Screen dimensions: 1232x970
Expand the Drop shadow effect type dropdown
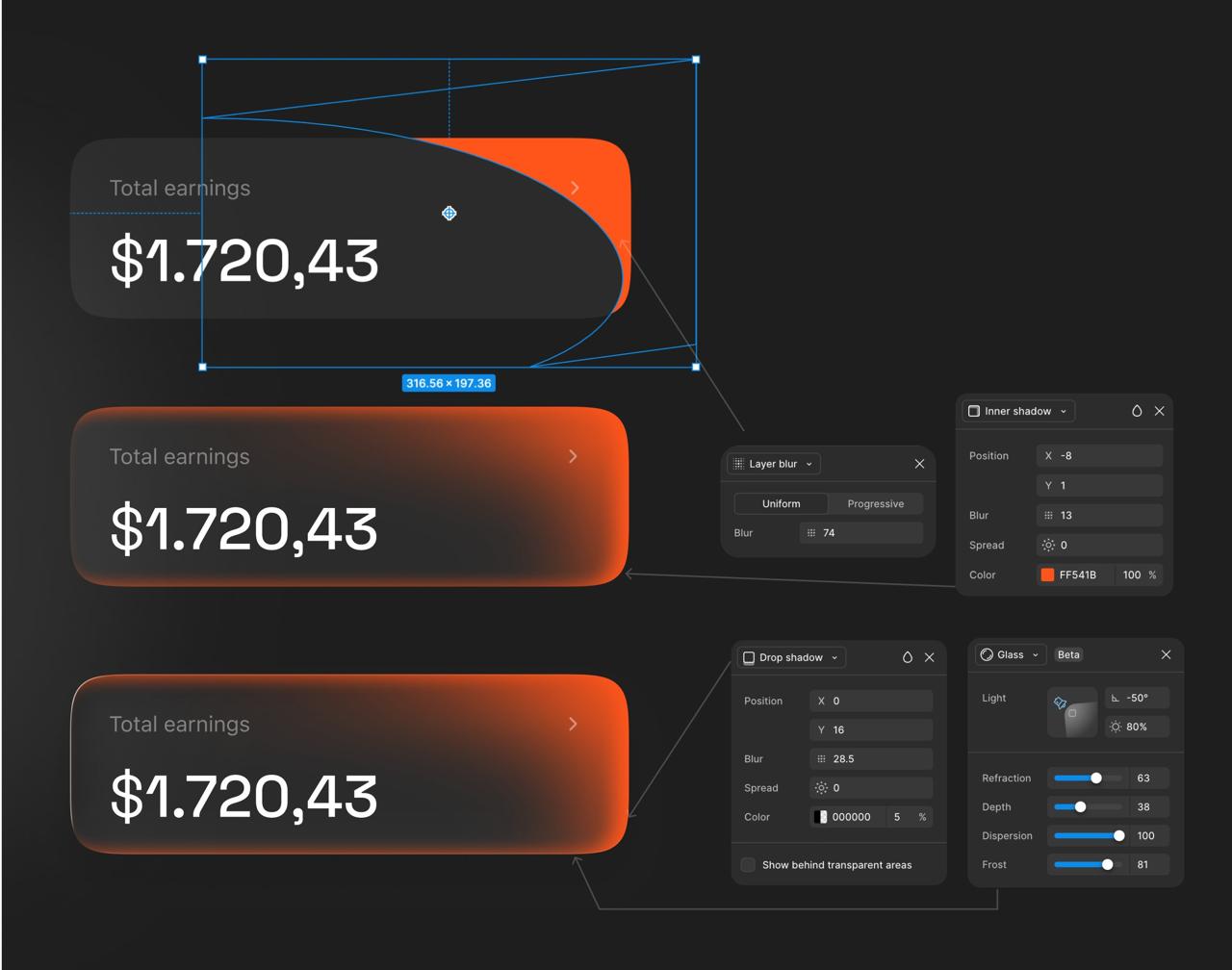[x=791, y=657]
